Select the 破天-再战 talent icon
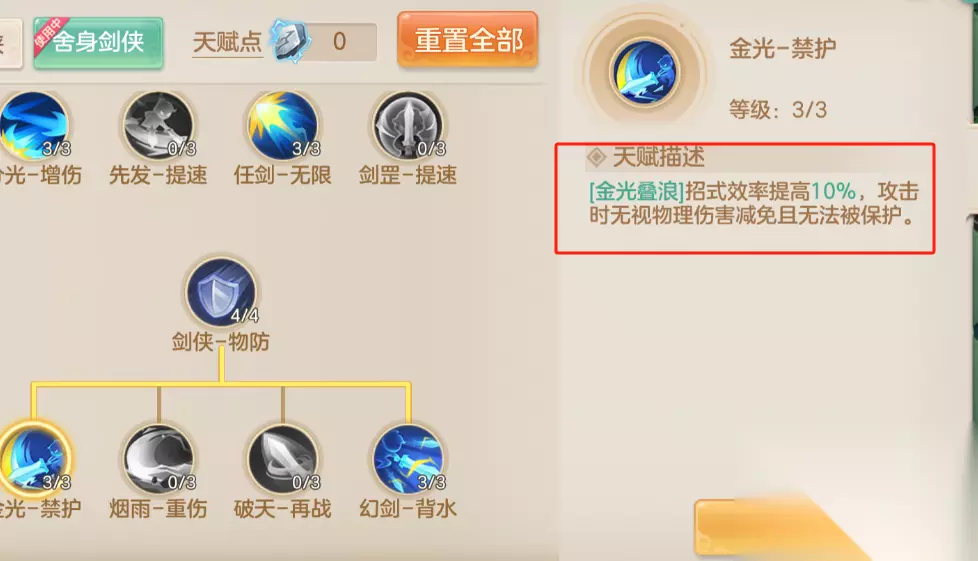978x561 pixels. [x=283, y=461]
